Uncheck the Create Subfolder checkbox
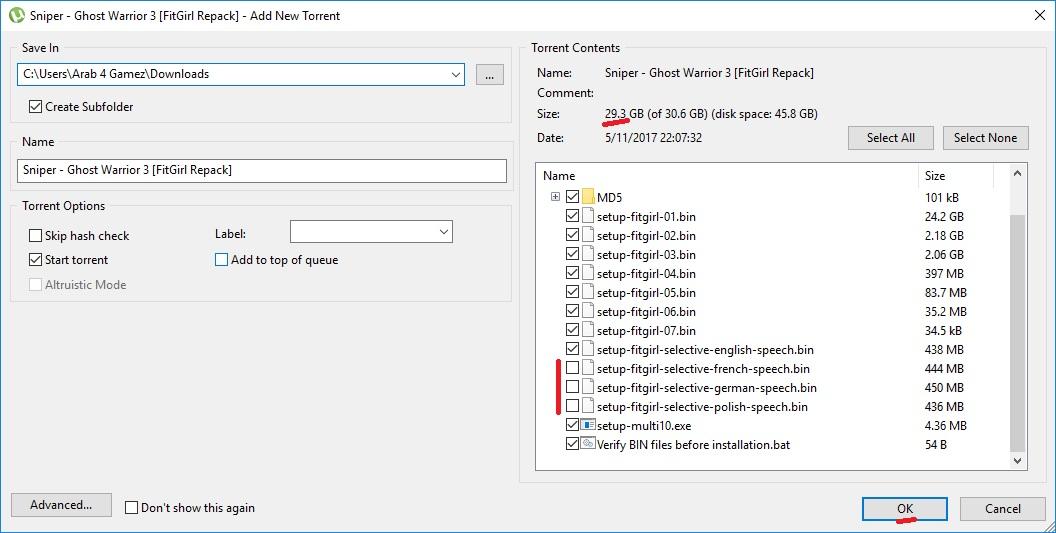 pyautogui.click(x=36, y=107)
